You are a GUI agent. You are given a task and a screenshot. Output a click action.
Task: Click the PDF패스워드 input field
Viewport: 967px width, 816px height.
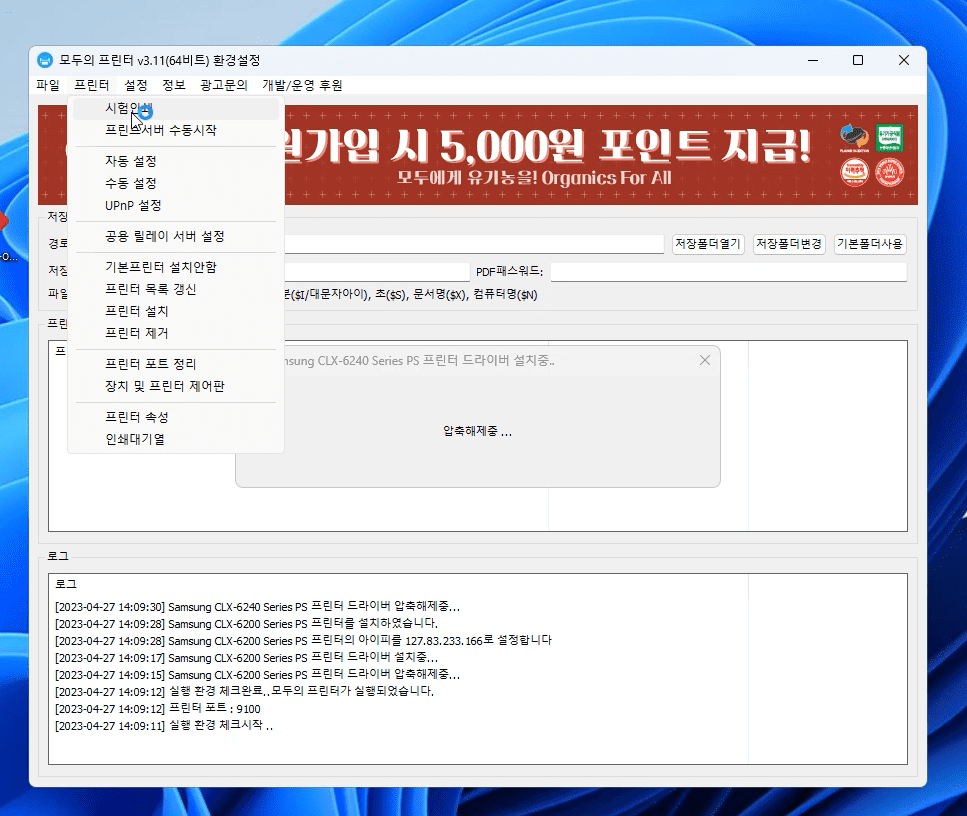pos(728,271)
